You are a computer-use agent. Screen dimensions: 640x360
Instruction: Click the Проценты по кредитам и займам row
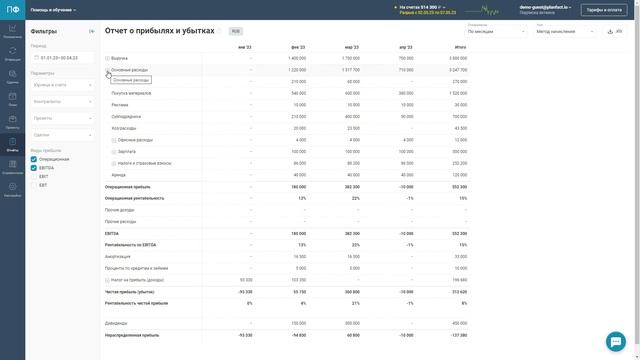[287, 268]
